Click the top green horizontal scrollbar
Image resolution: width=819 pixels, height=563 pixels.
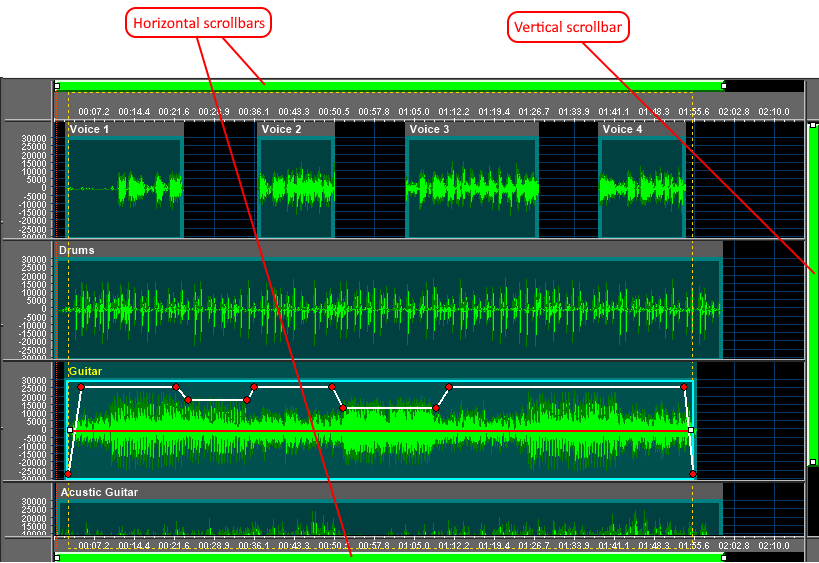[390, 85]
